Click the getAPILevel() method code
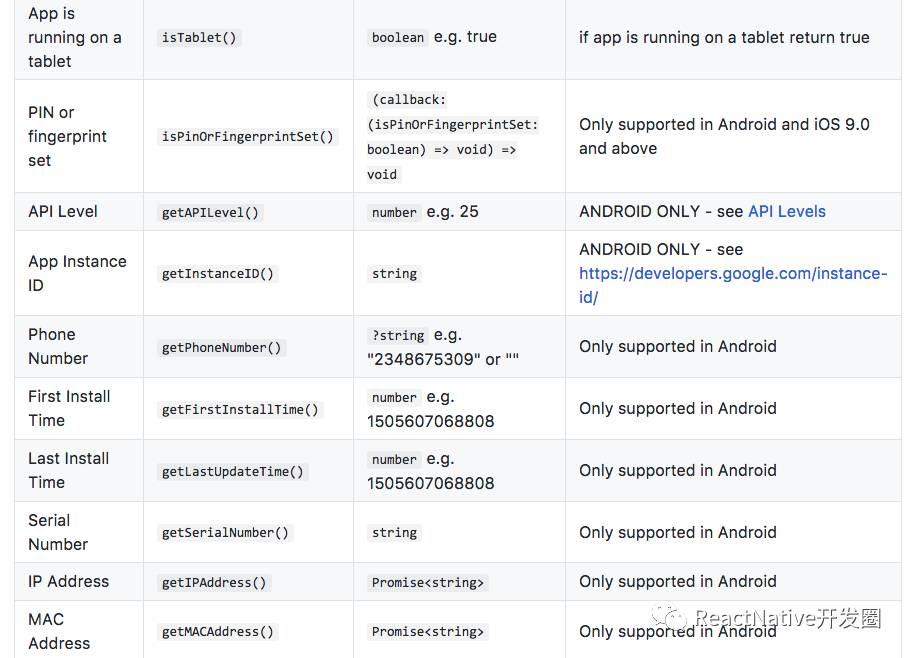911x658 pixels. (x=210, y=212)
